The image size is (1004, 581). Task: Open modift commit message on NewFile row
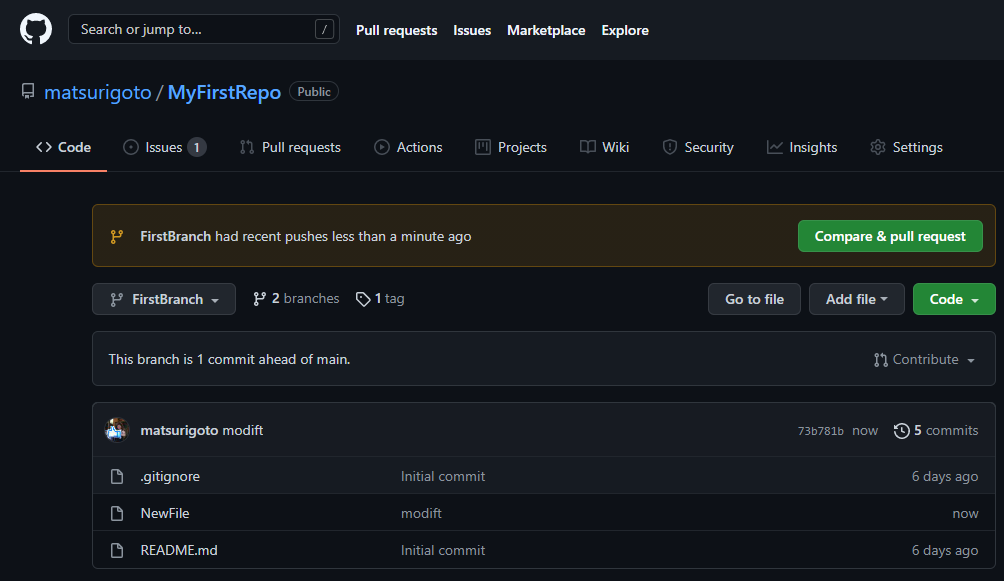point(421,514)
